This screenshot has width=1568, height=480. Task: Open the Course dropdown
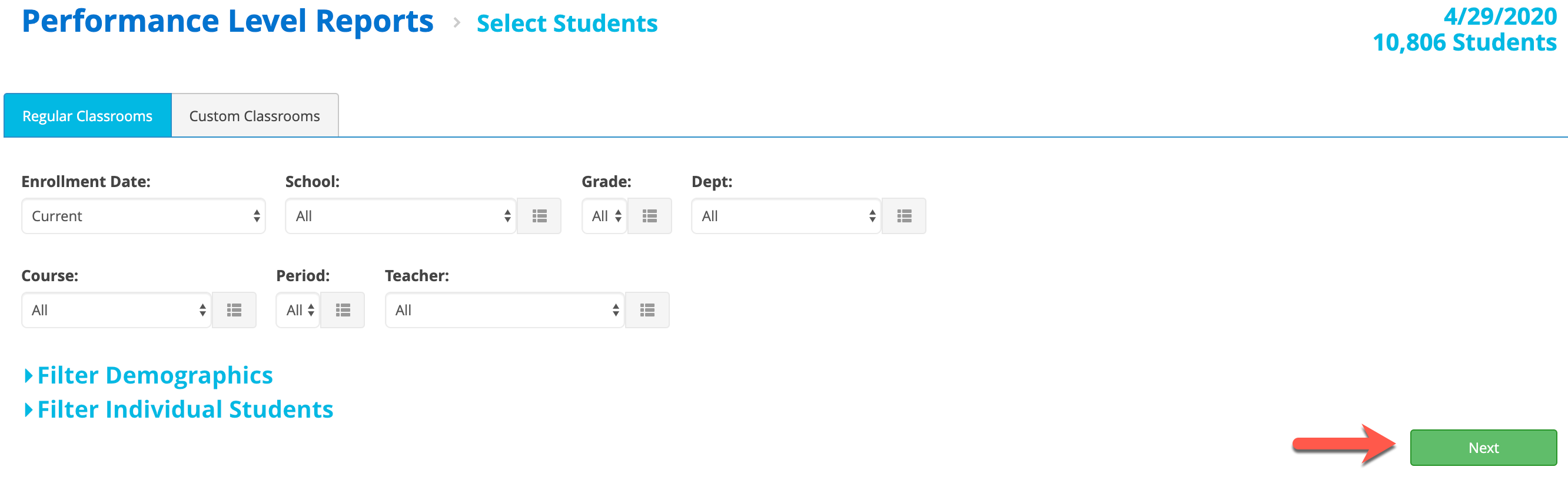[117, 310]
